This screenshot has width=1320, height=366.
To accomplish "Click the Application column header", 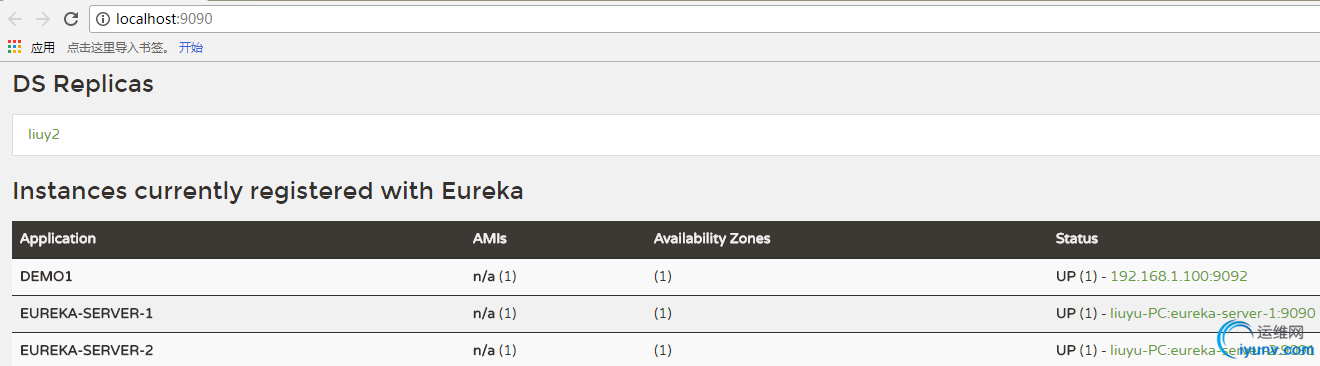I will (x=58, y=239).
